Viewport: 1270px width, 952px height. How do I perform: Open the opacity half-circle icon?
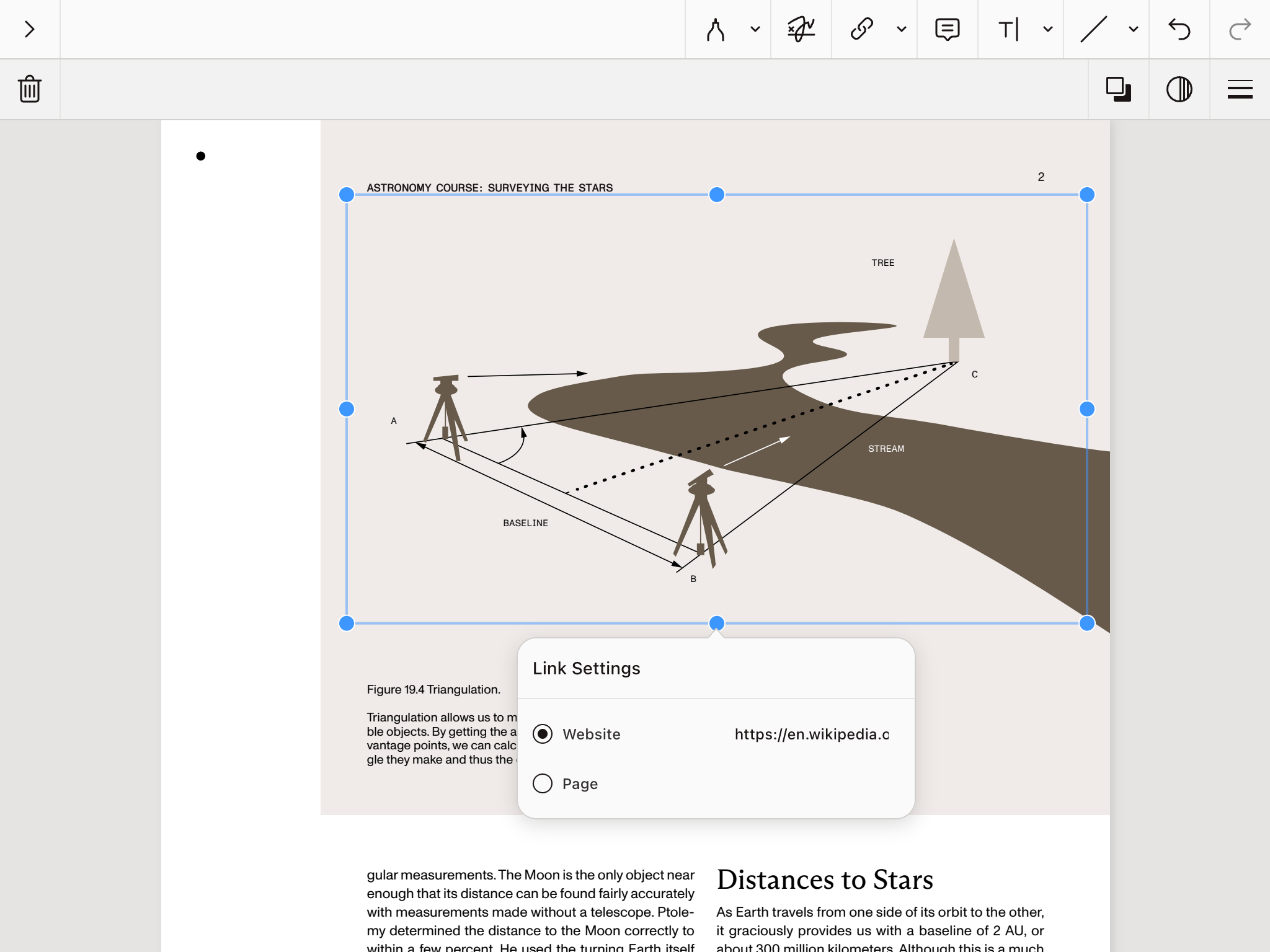coord(1179,89)
